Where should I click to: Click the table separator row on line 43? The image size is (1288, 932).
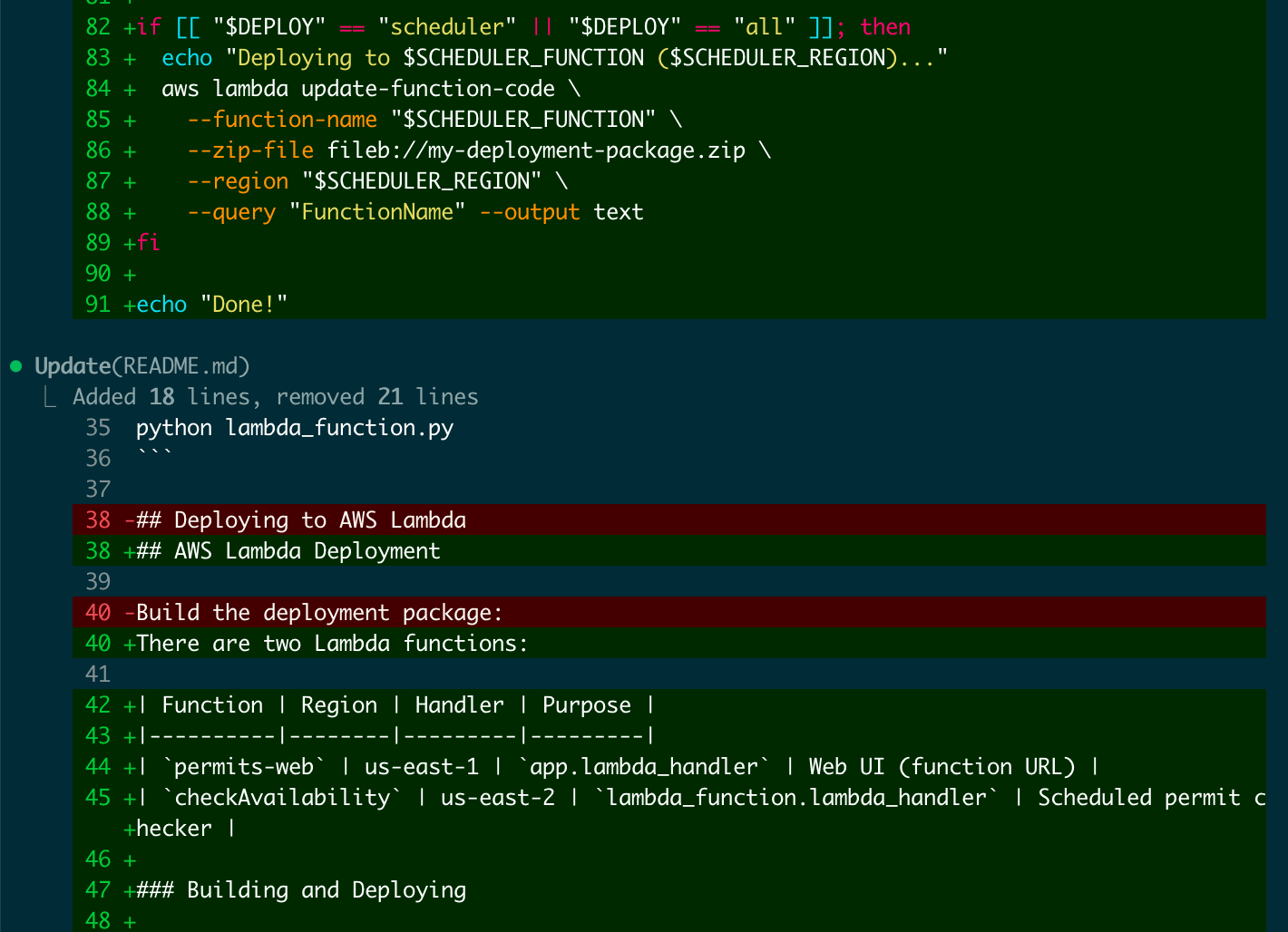tap(396, 736)
